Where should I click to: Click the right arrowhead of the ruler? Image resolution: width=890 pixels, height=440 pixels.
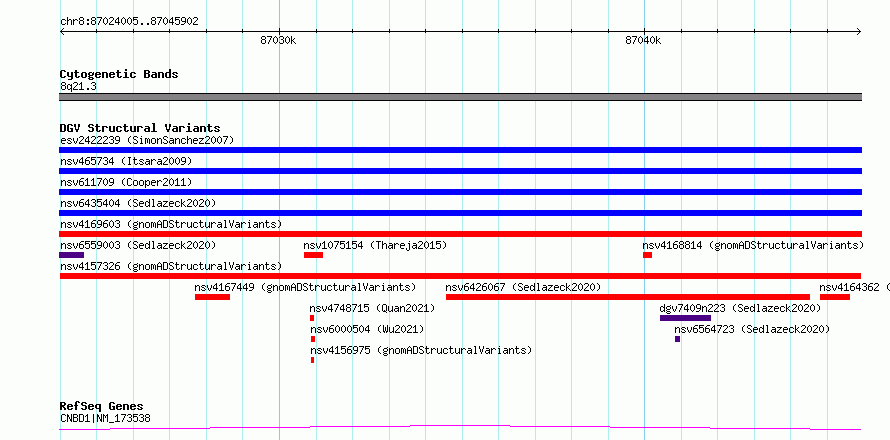click(x=859, y=32)
